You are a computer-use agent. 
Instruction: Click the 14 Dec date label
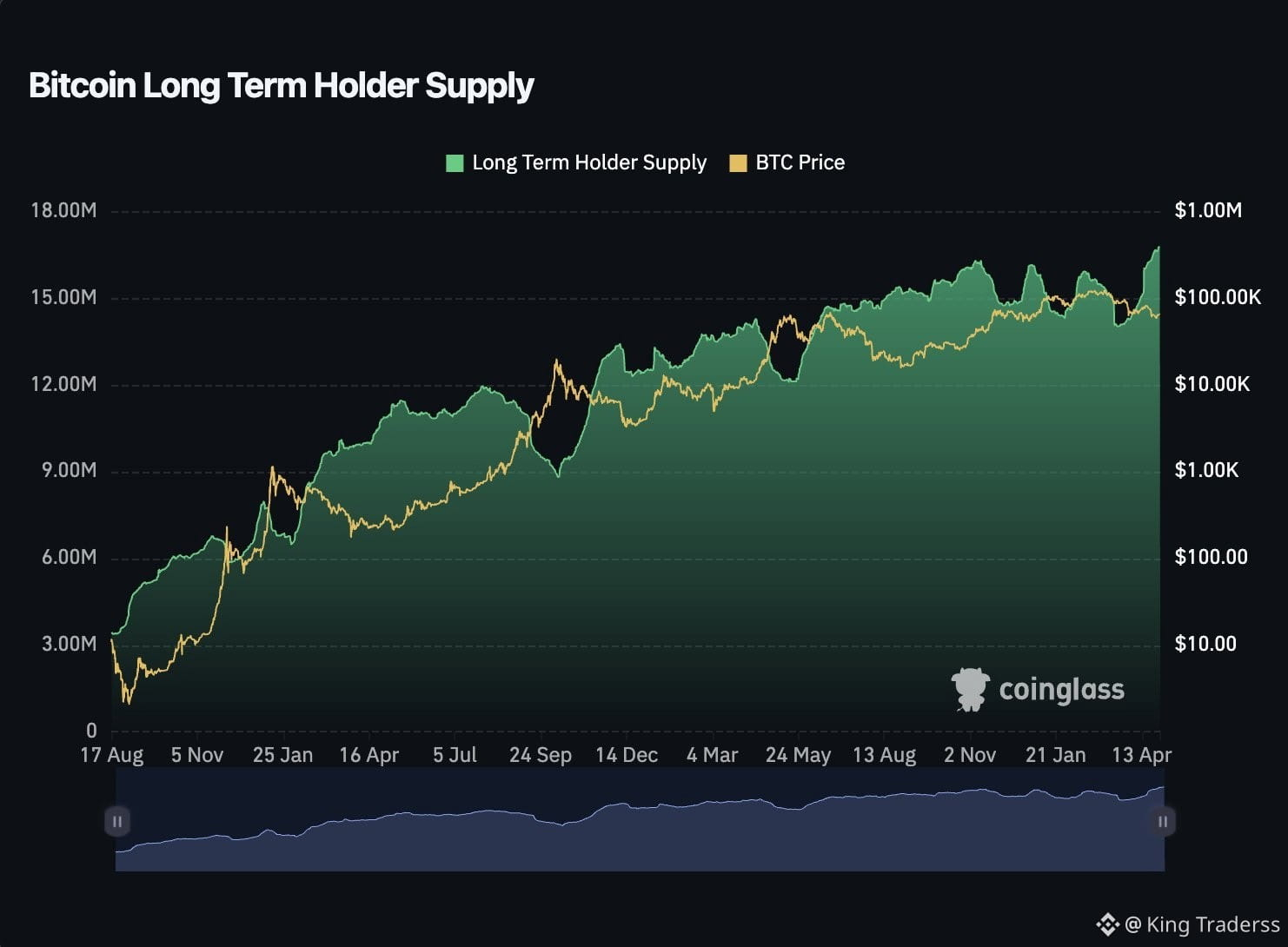[627, 755]
